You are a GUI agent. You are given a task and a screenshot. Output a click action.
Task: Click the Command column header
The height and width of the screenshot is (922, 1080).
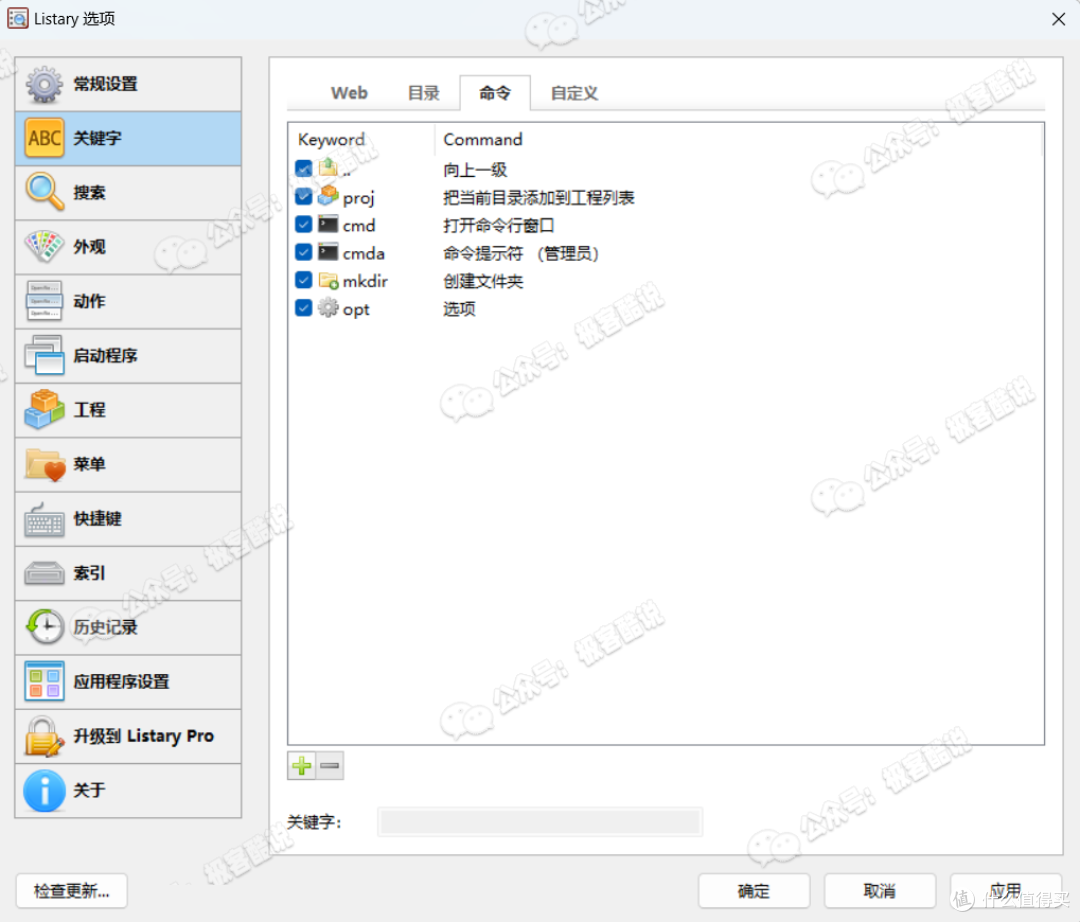tap(738, 140)
